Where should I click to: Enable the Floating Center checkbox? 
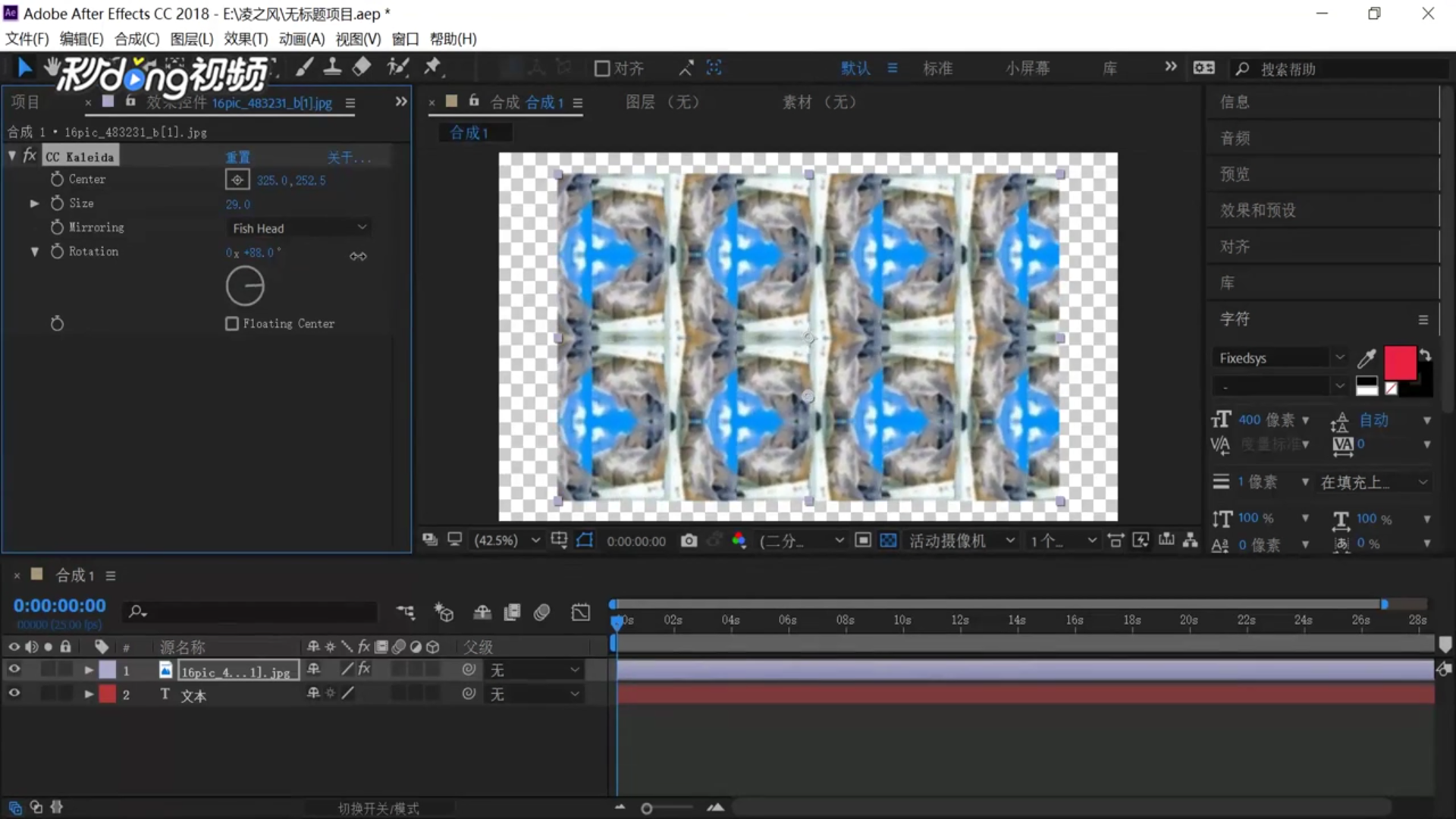pyautogui.click(x=232, y=324)
